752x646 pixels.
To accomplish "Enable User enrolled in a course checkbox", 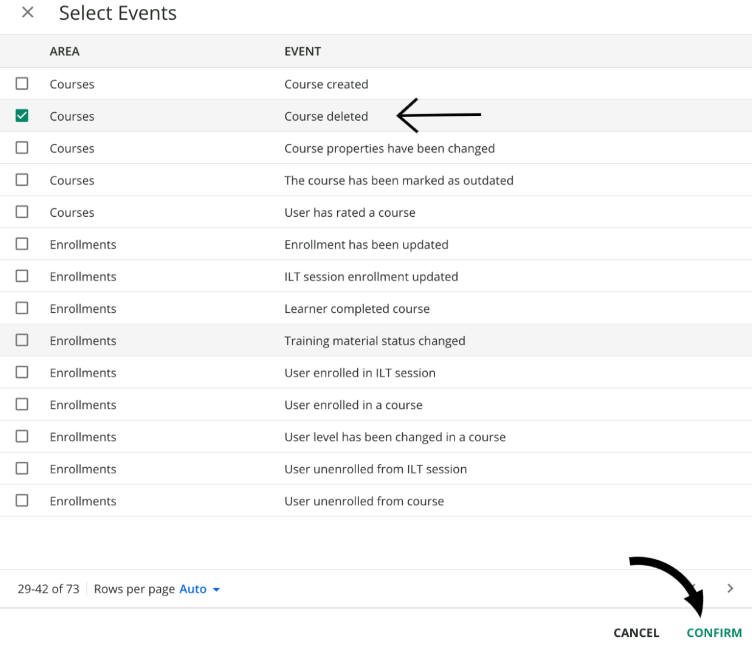I will click(22, 404).
